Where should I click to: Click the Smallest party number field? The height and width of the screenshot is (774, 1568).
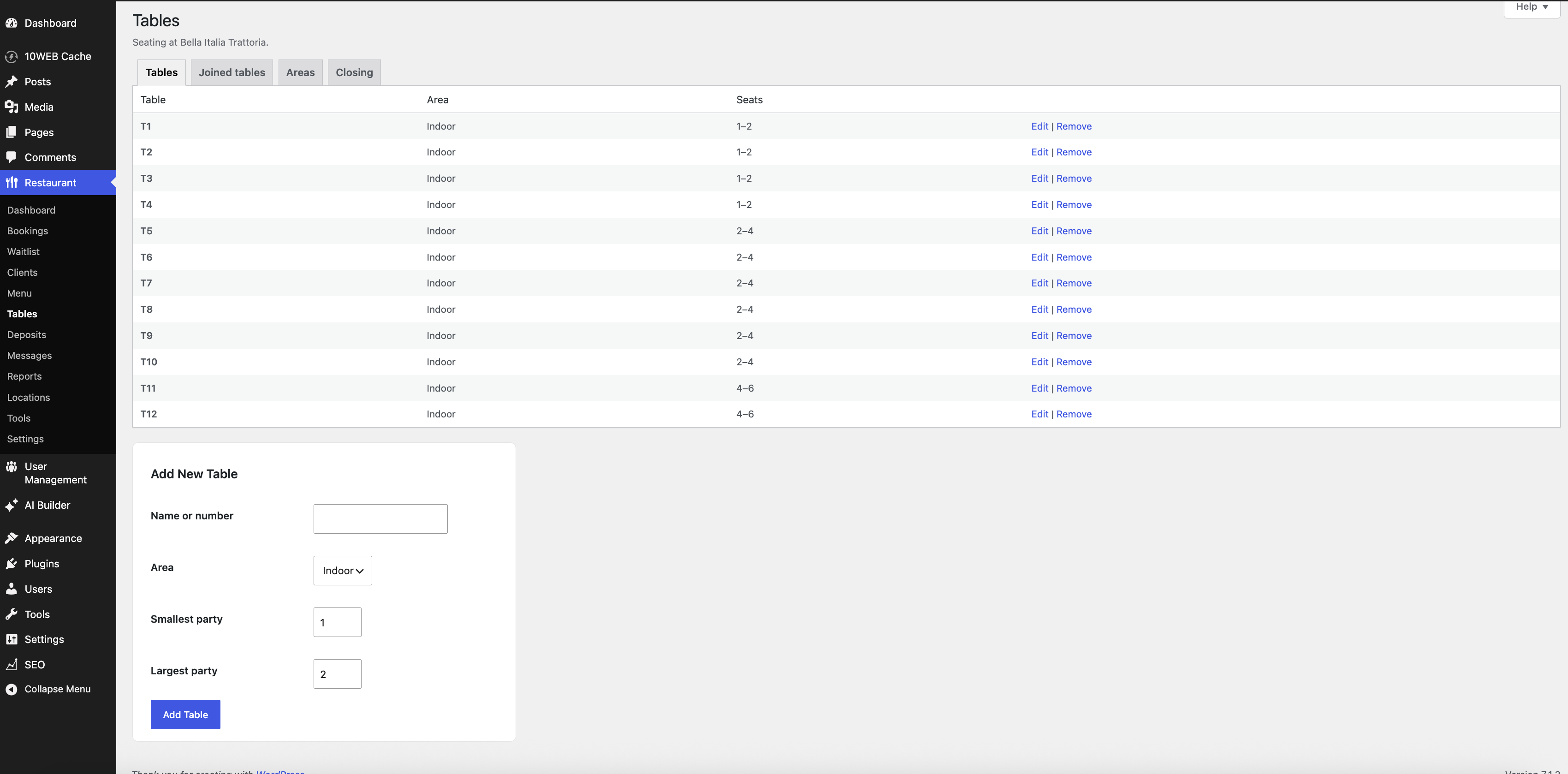click(337, 622)
